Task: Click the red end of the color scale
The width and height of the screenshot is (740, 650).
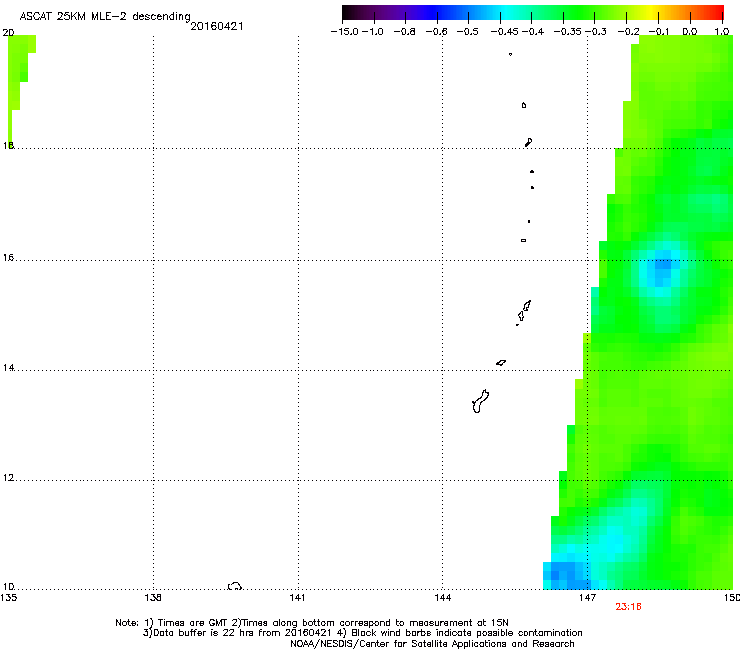Action: 715,12
